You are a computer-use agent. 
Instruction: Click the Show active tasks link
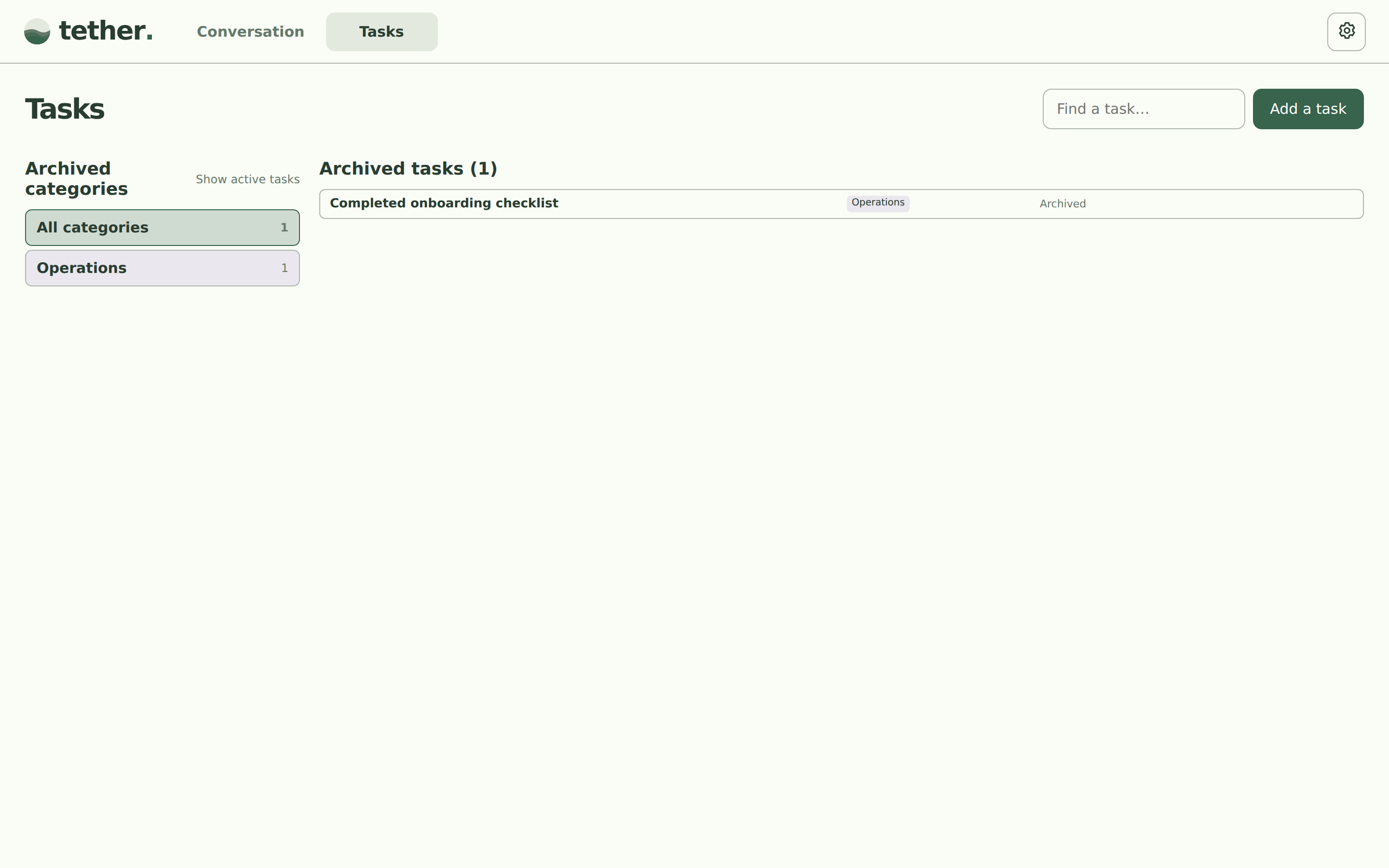point(248,179)
